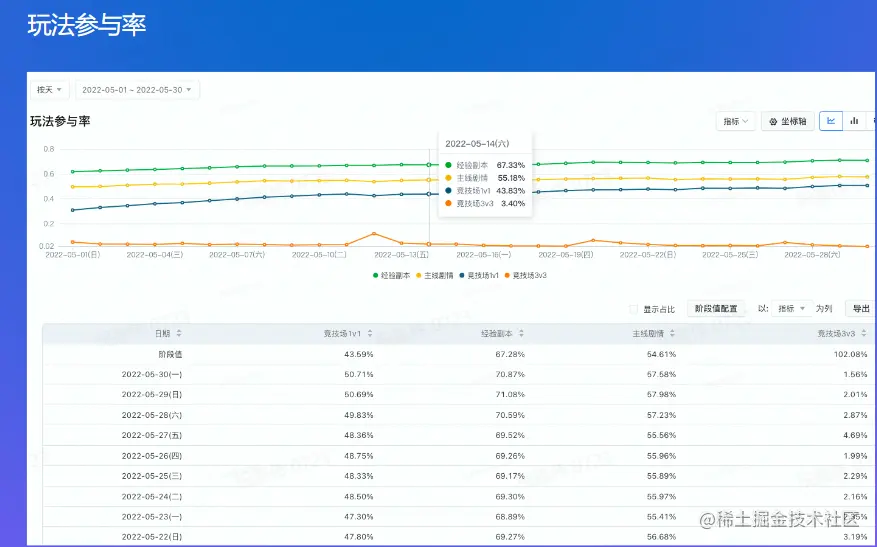This screenshot has height=547, width=877.
Task: Select the 2022-05-14 orange 3v3 data point
Action: click(x=429, y=244)
